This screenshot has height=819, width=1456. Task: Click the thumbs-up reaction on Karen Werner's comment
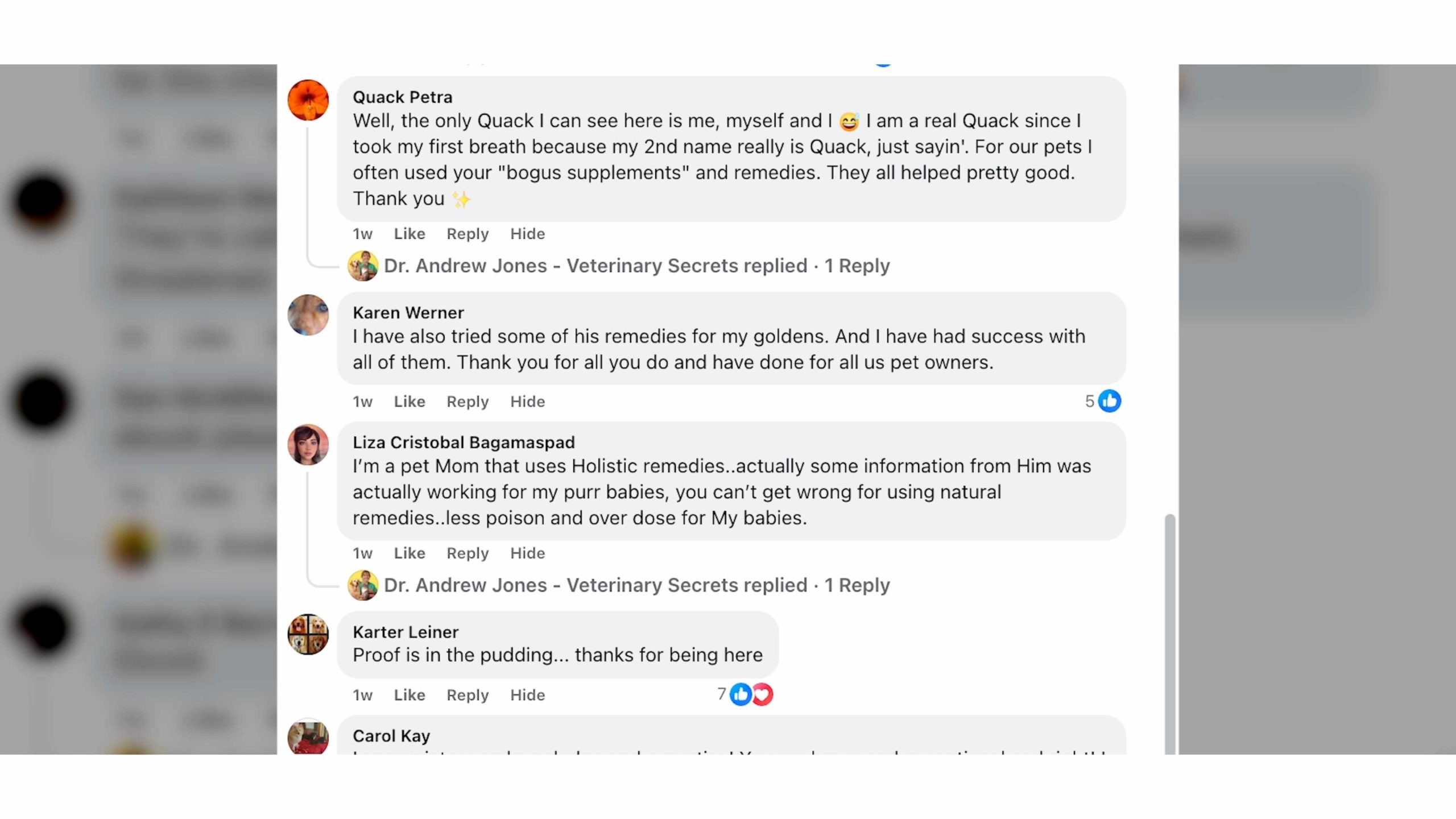pos(1109,401)
